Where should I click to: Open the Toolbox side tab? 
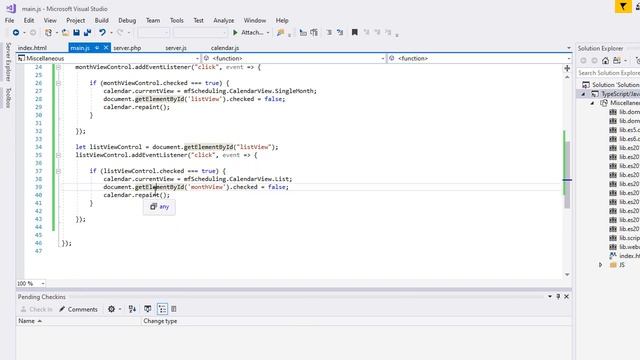point(8,98)
